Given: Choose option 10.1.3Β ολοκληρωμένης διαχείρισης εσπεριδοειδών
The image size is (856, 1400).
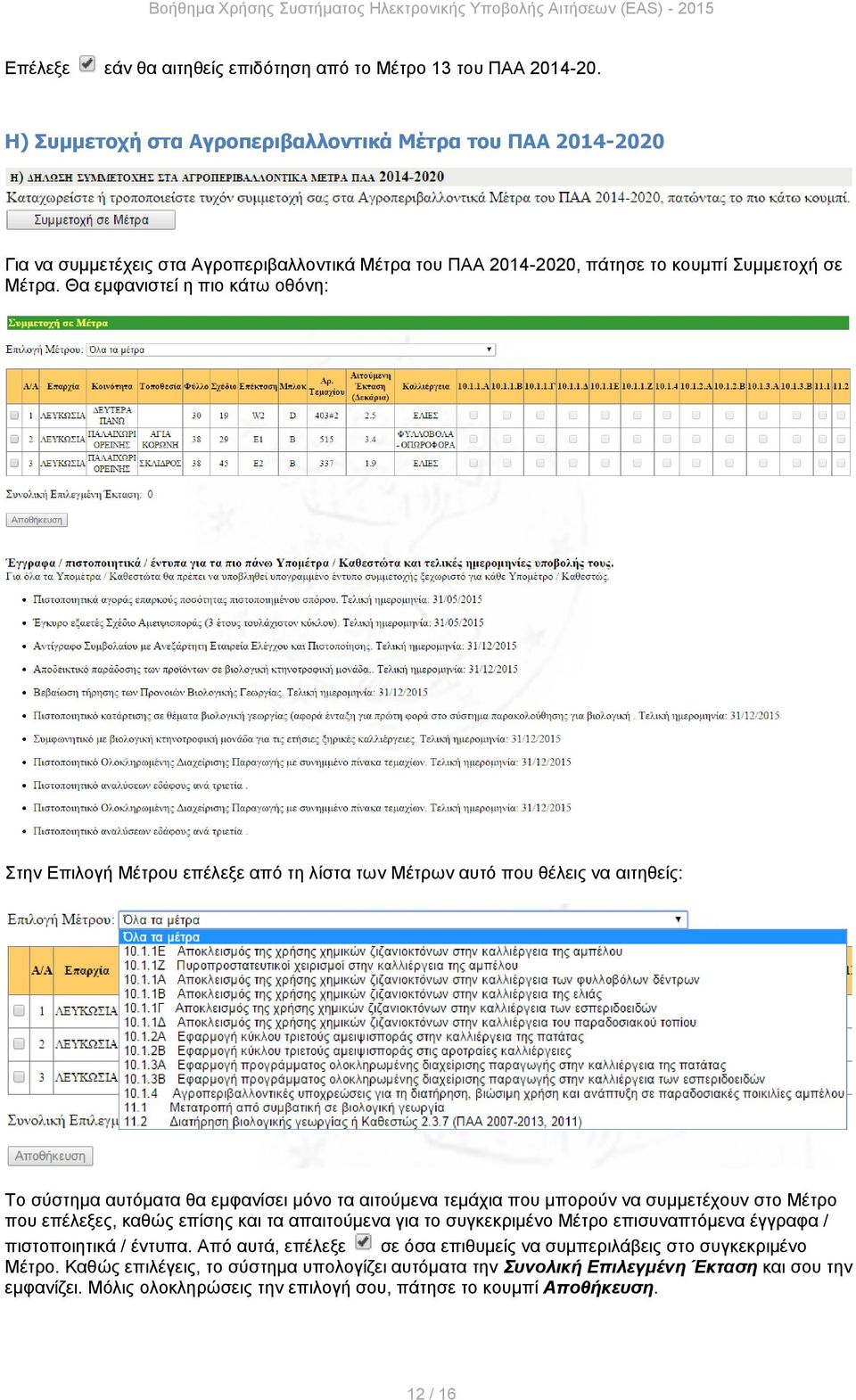Looking at the screenshot, I should tap(482, 1079).
